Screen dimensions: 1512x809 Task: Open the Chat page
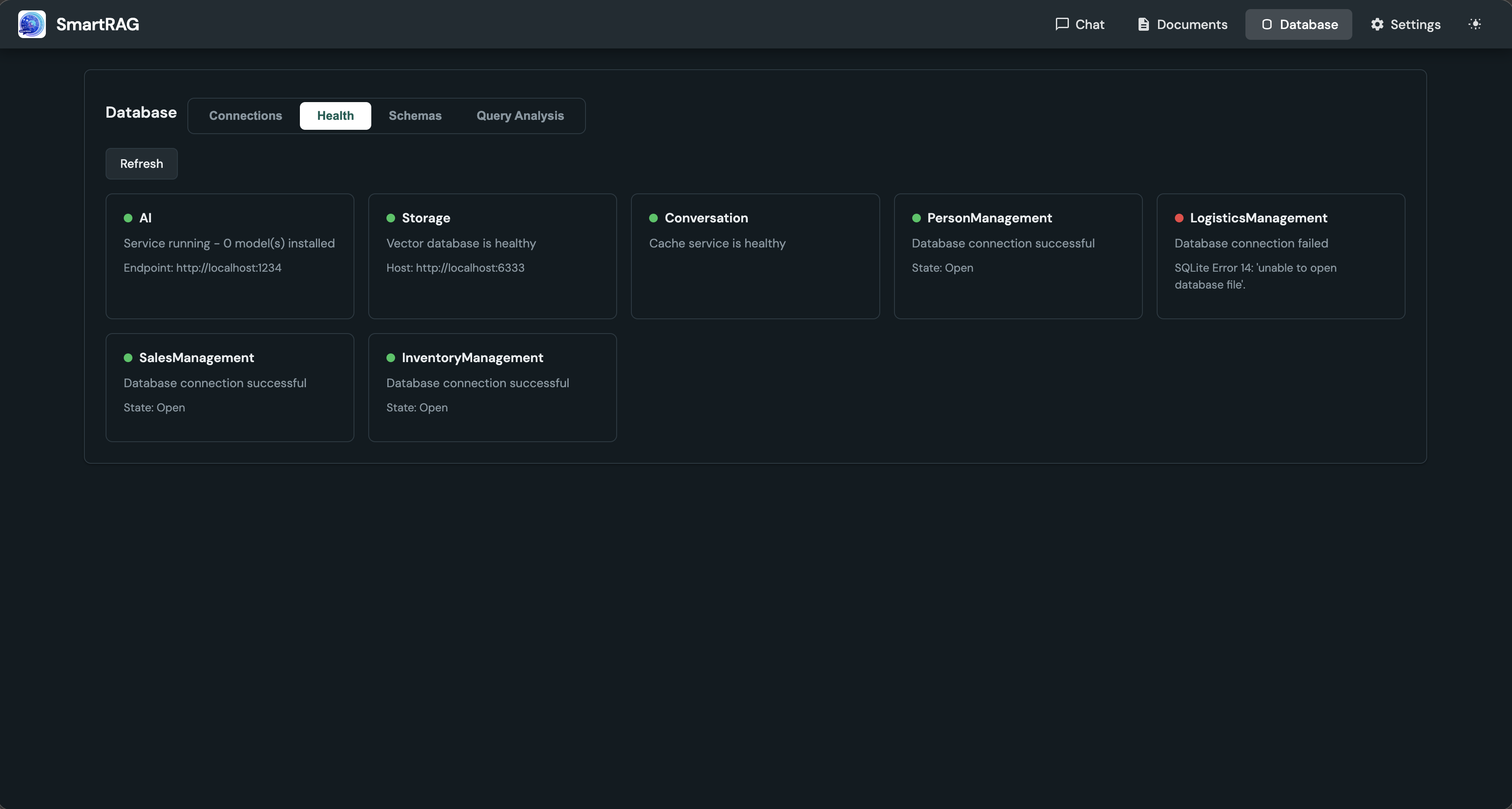(x=1079, y=24)
